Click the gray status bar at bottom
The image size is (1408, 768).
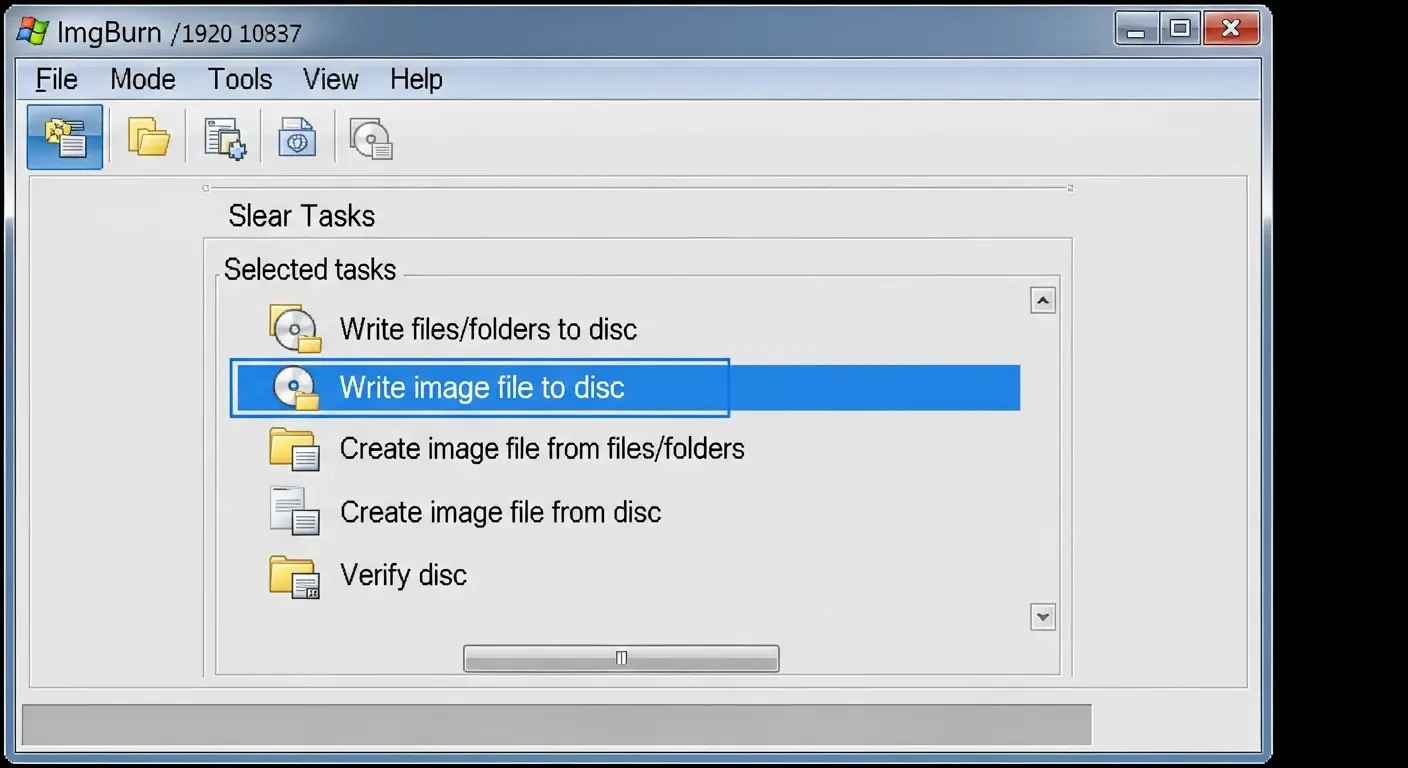(557, 725)
